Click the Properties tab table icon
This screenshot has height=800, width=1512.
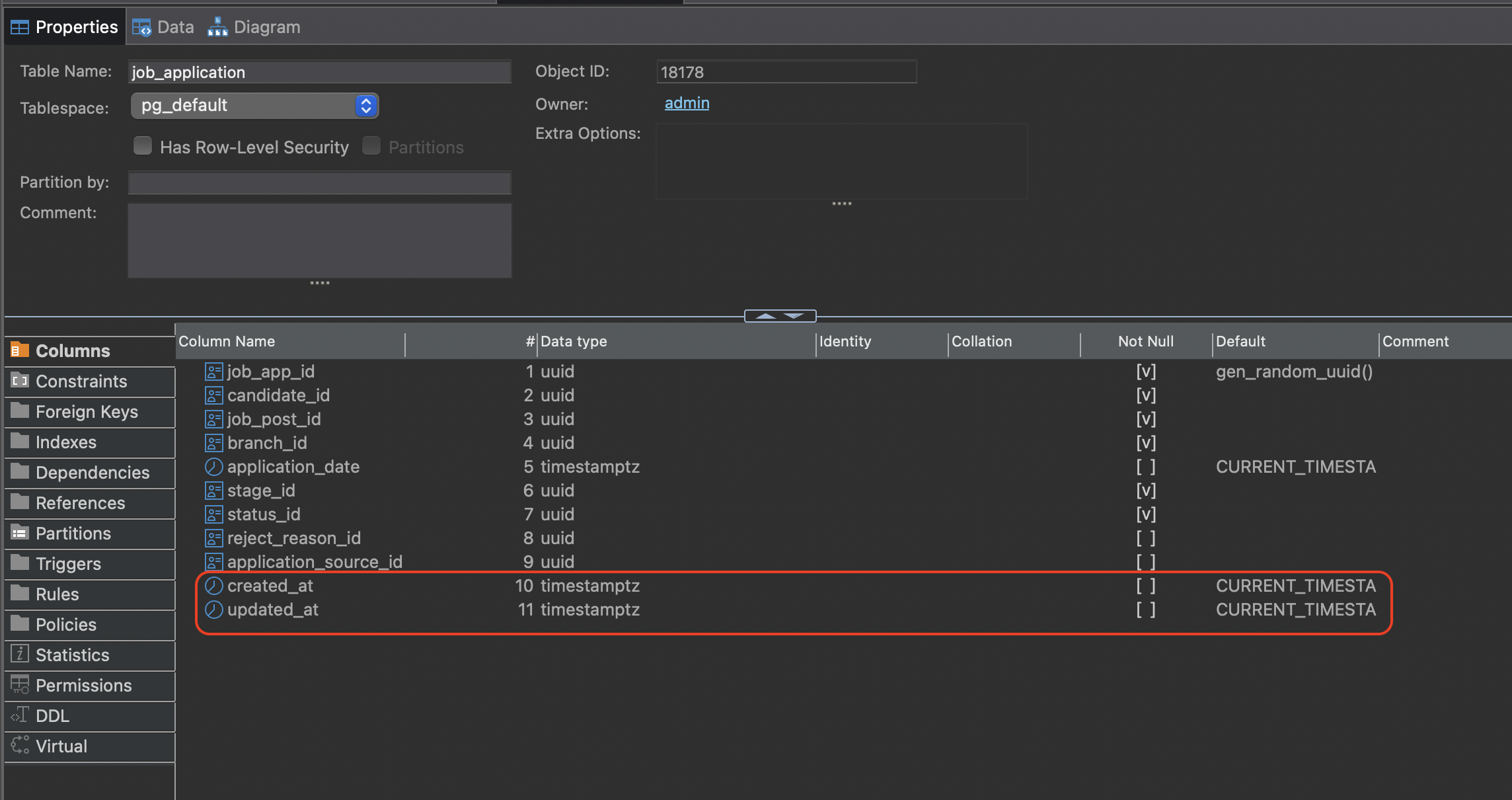(20, 27)
